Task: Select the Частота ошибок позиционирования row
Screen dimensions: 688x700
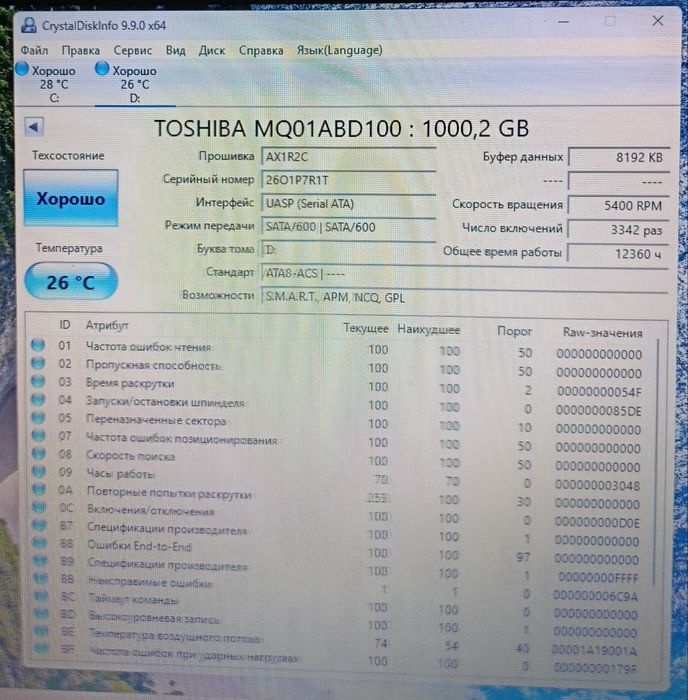Action: click(339, 442)
